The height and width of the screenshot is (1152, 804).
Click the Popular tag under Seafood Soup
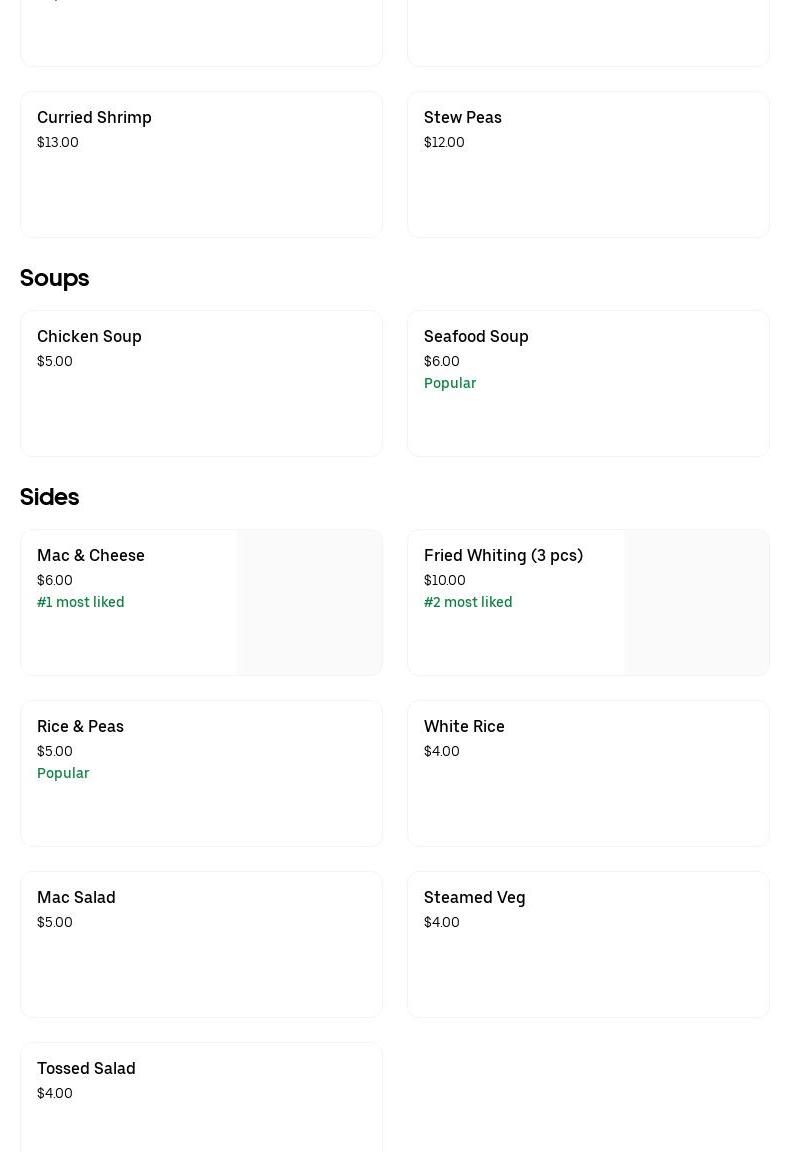pyautogui.click(x=450, y=383)
